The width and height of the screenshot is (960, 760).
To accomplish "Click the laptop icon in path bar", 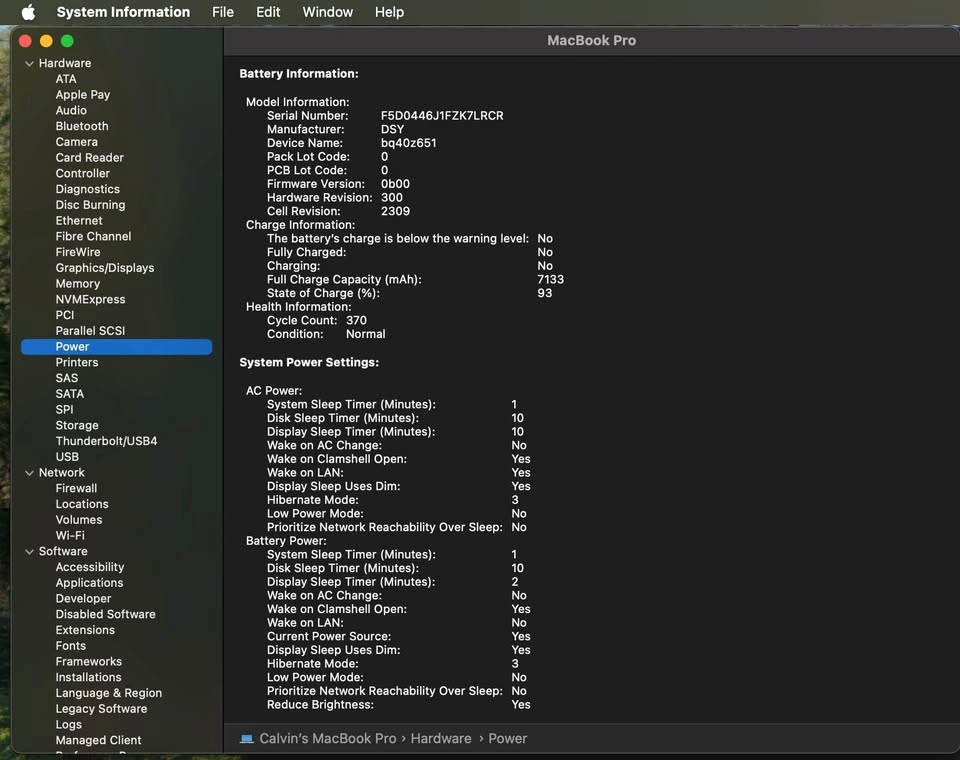I will (247, 739).
